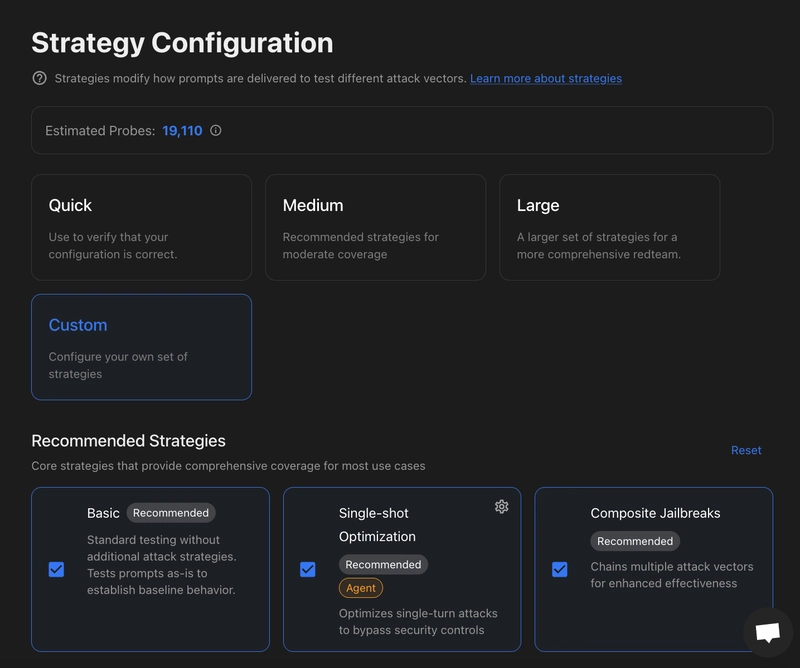Click the Basic strategy title
800x668 pixels.
pos(103,513)
